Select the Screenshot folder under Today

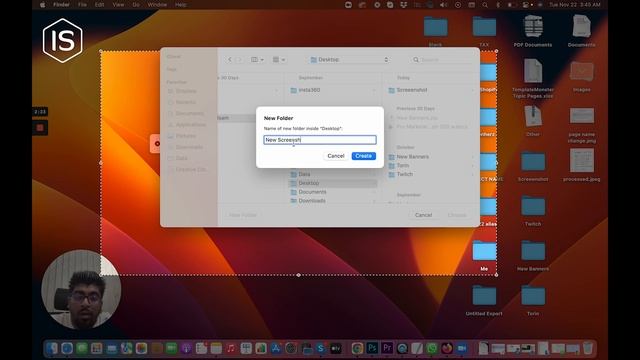[x=430, y=90]
